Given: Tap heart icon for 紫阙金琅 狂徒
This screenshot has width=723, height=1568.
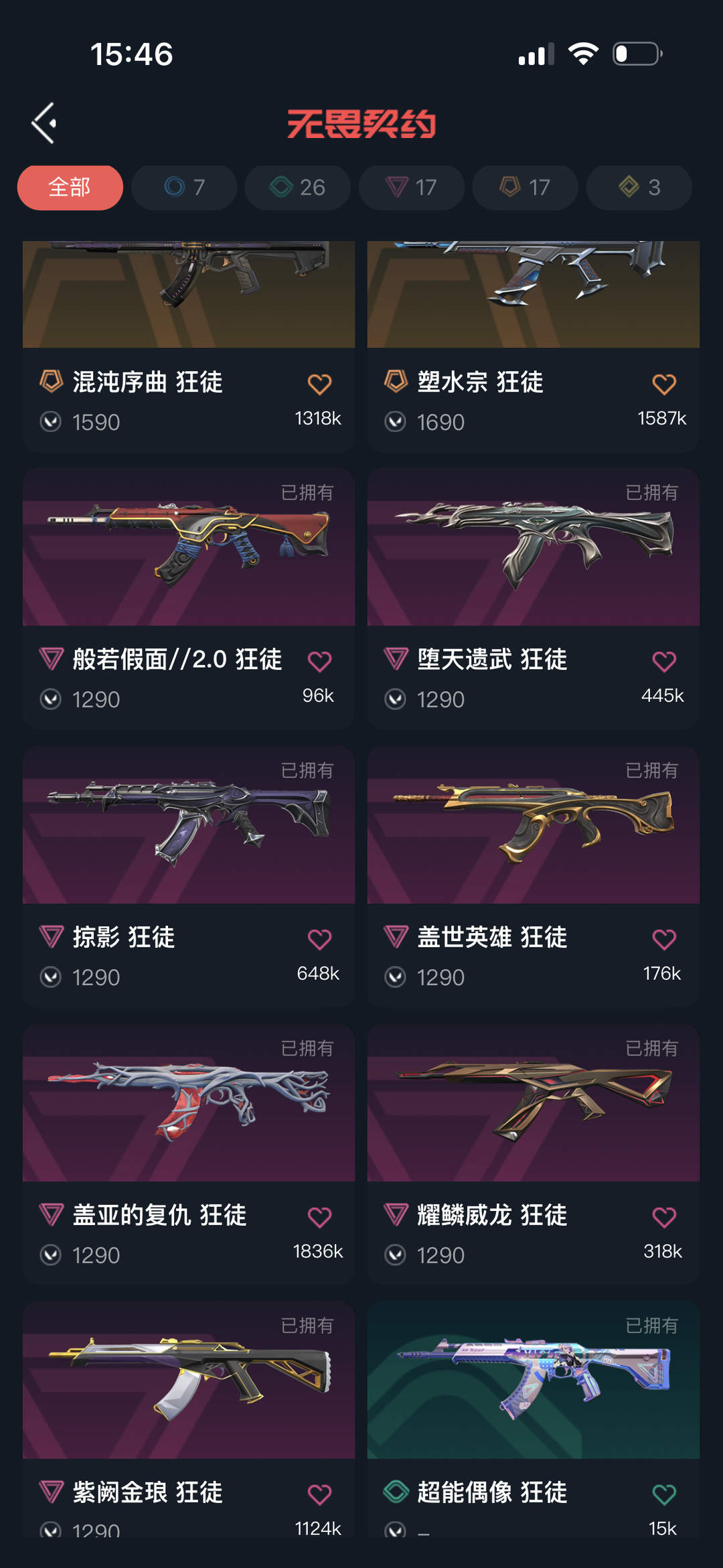Looking at the screenshot, I should 319,1494.
